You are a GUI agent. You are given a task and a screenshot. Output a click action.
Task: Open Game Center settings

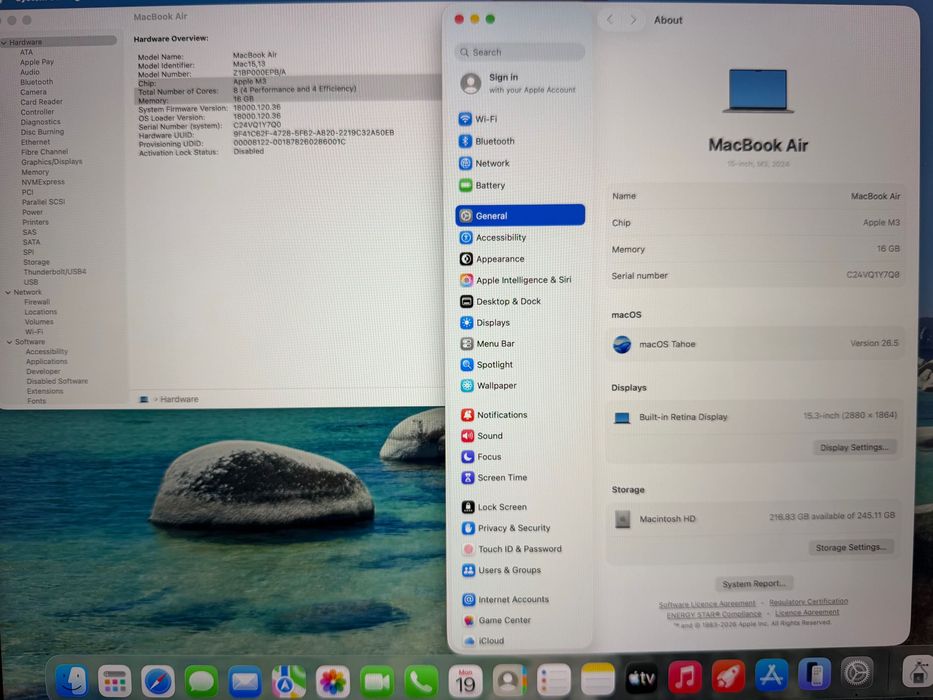(x=521, y=620)
